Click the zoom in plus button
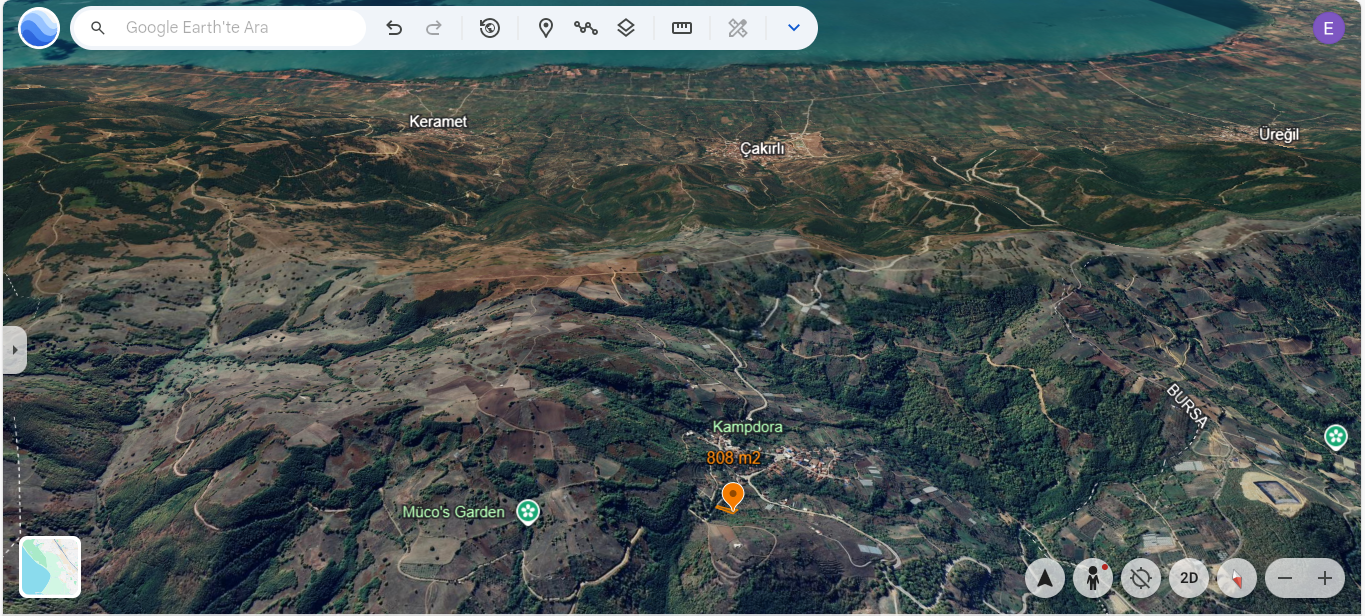This screenshot has height=616, width=1365. pyautogui.click(x=1325, y=578)
